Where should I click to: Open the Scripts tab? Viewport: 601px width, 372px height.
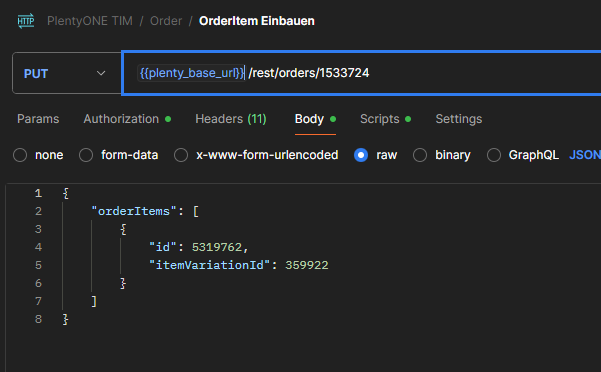pyautogui.click(x=385, y=119)
